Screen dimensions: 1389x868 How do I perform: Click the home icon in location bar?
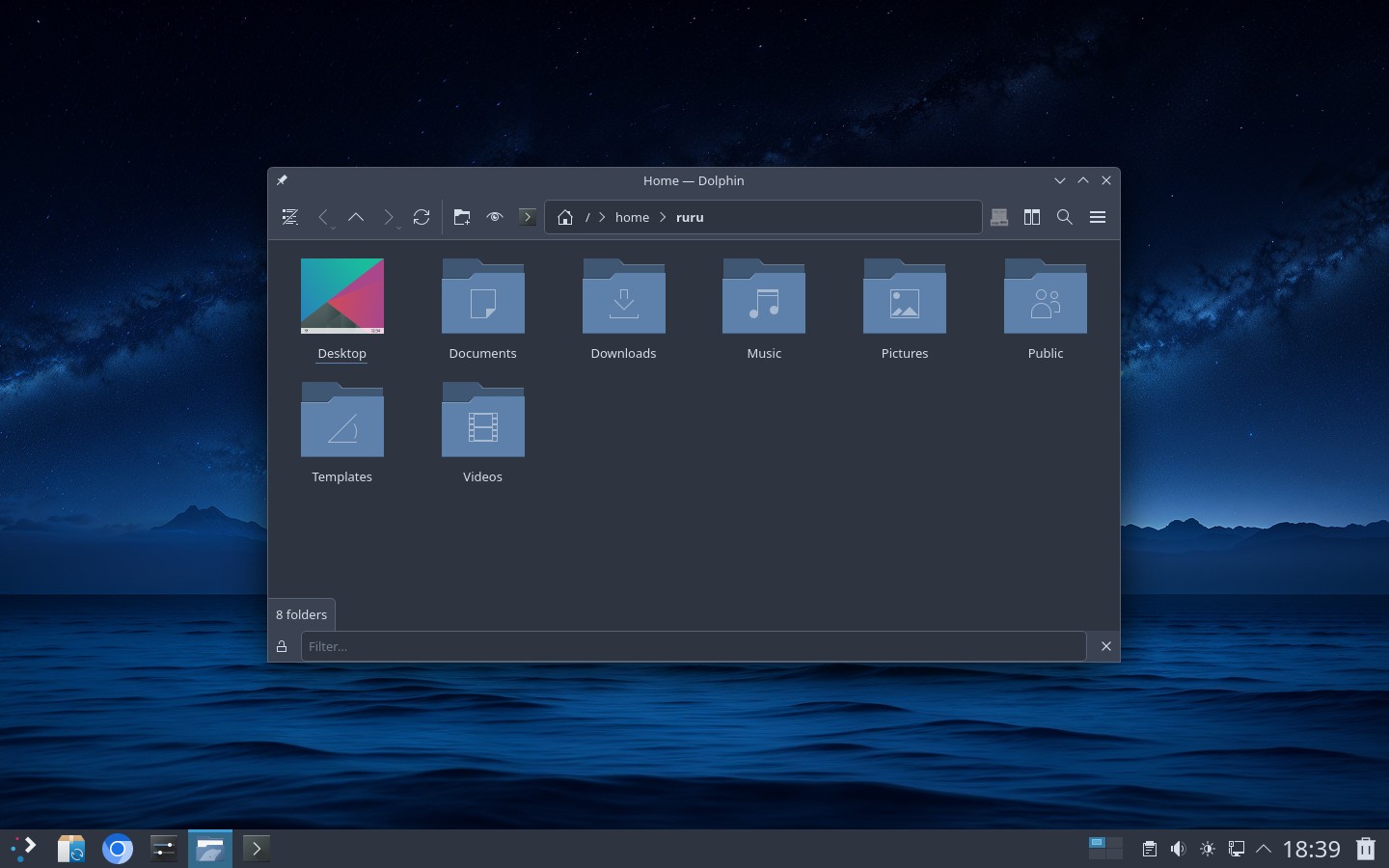tap(565, 217)
